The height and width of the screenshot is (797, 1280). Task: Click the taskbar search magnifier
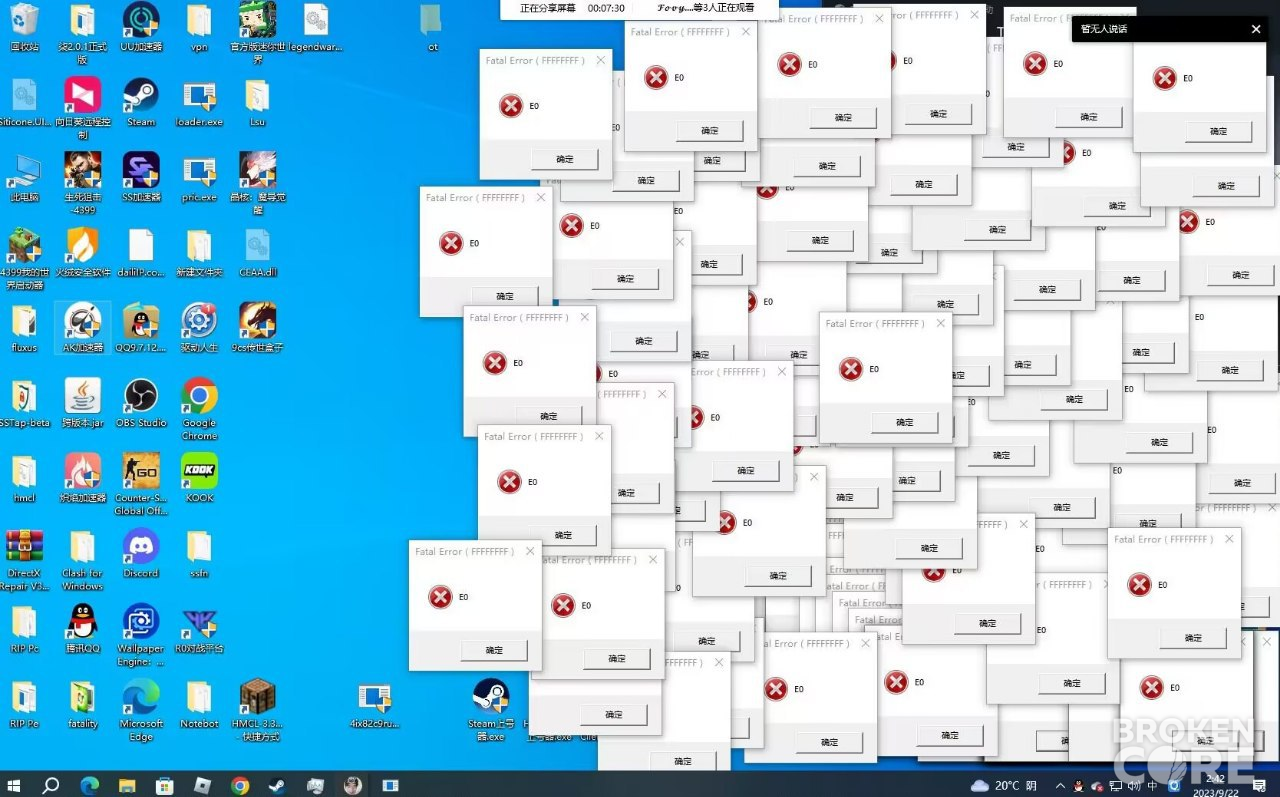click(51, 785)
